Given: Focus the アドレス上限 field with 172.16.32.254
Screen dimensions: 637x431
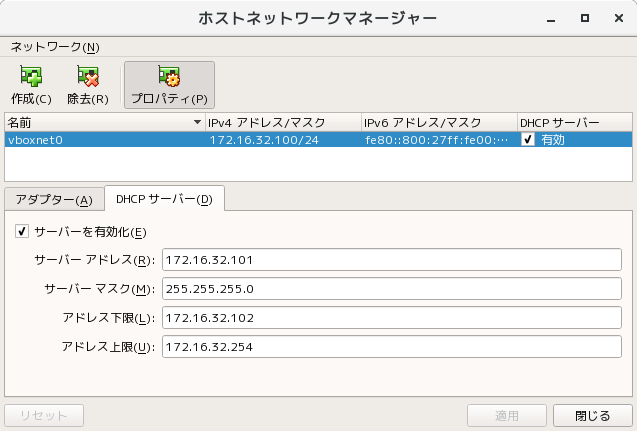Looking at the screenshot, I should coord(392,347).
